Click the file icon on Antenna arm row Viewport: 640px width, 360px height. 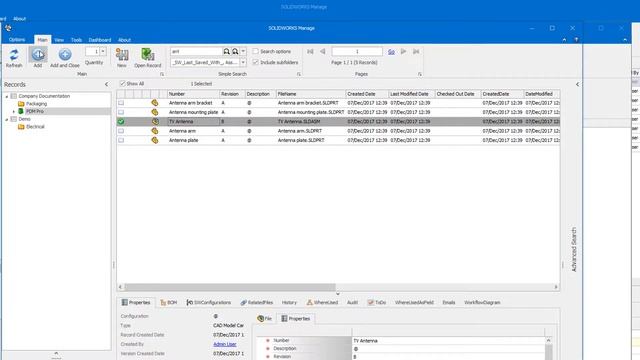pyautogui.click(x=155, y=131)
